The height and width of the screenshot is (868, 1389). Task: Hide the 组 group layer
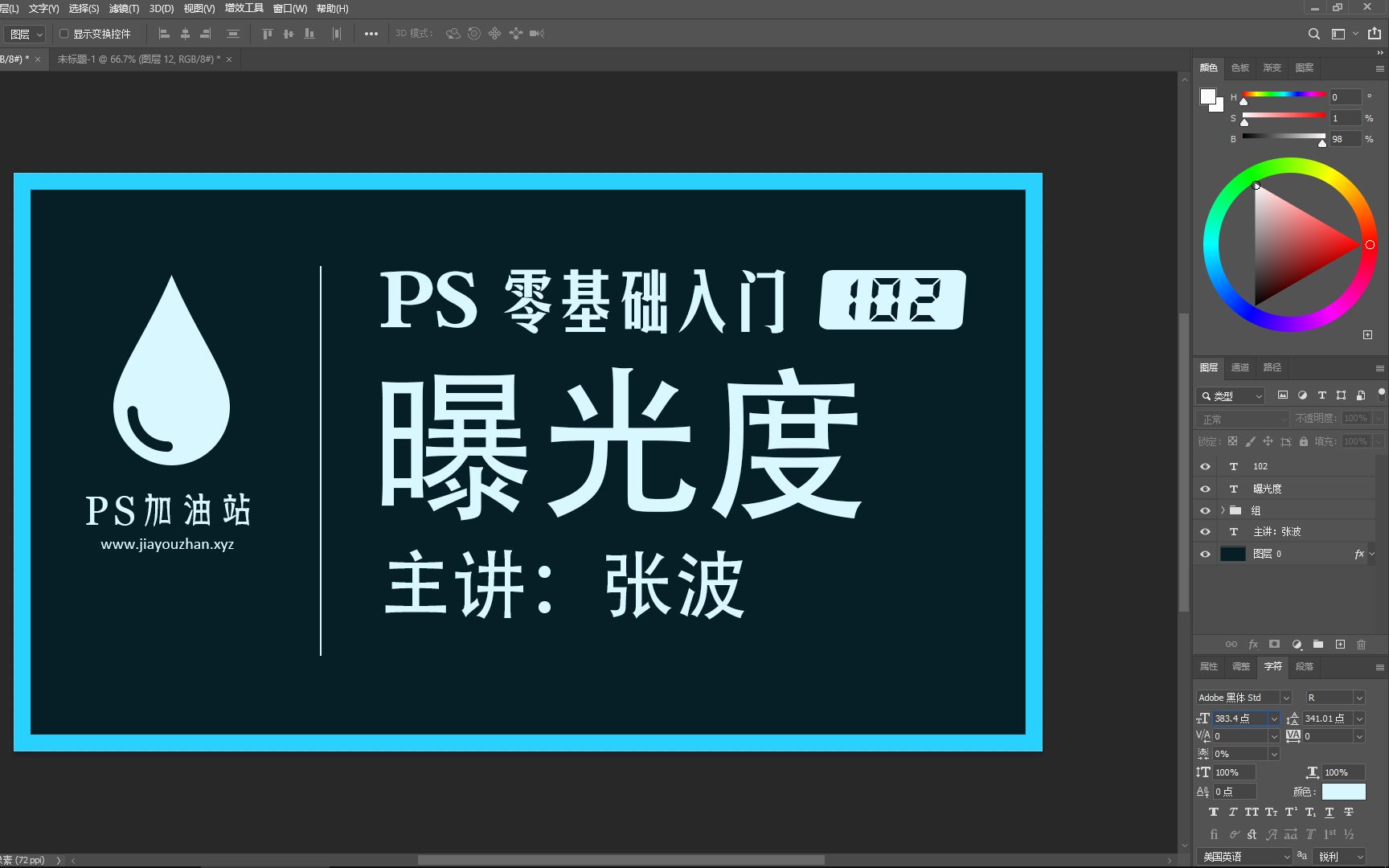[x=1205, y=510]
